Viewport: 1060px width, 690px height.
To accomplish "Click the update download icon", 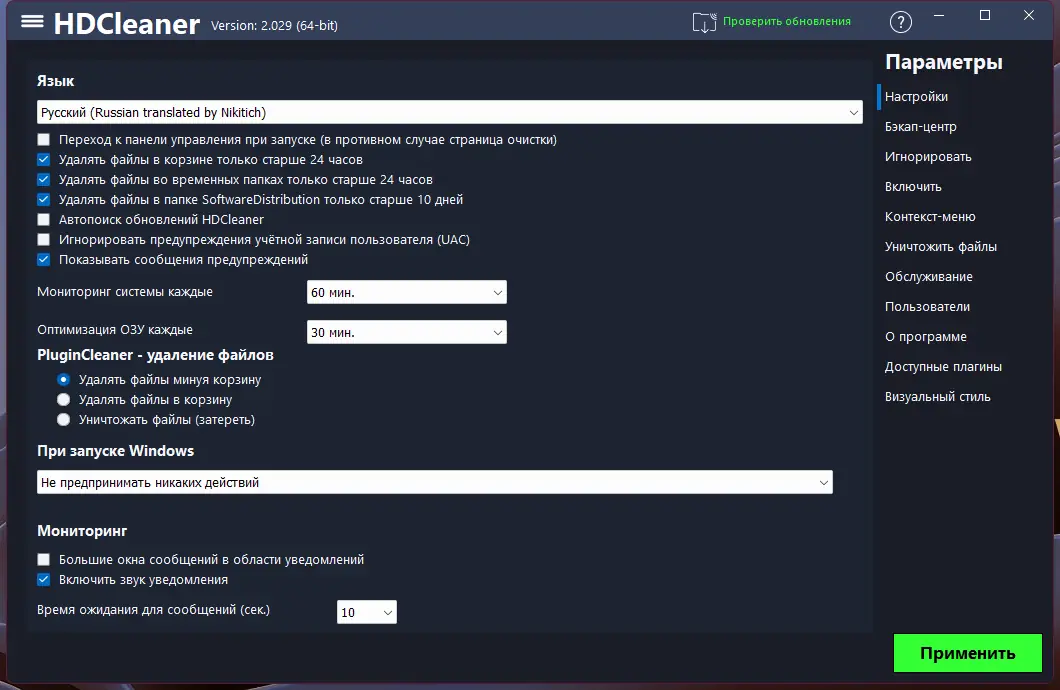I will tap(704, 22).
